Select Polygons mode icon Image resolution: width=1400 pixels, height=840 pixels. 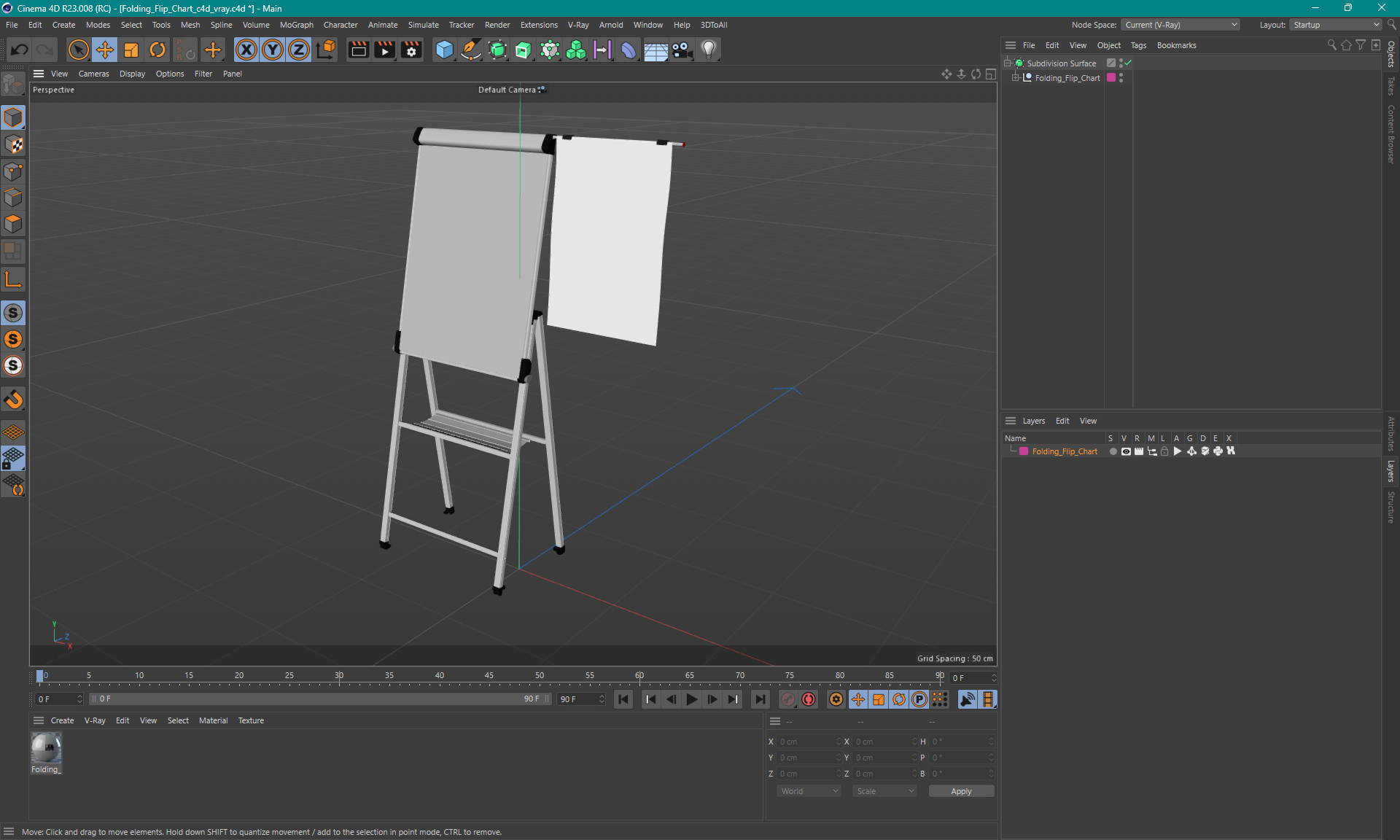coord(13,224)
